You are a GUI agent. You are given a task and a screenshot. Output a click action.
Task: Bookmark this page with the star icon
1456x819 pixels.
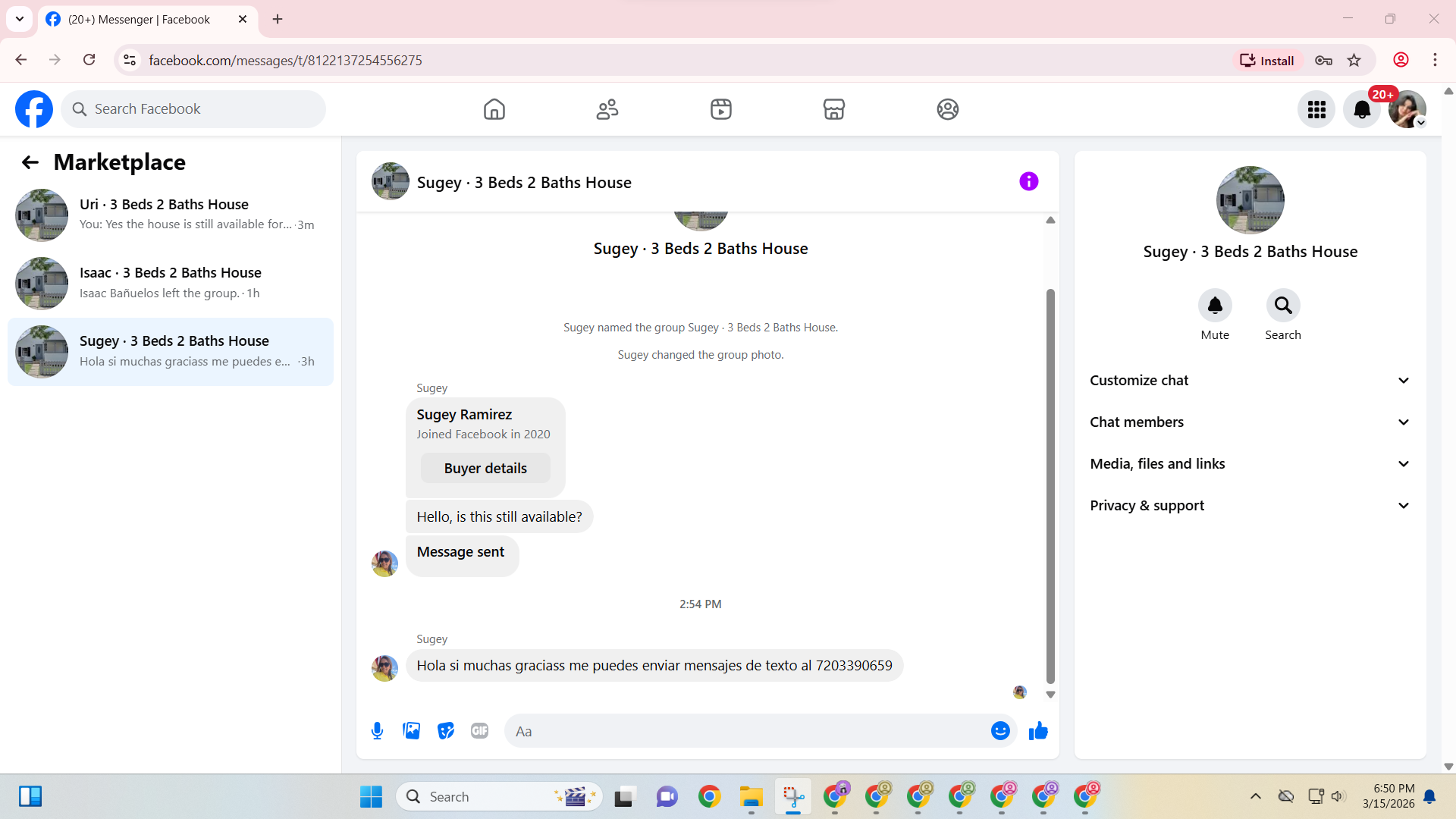click(x=1354, y=61)
